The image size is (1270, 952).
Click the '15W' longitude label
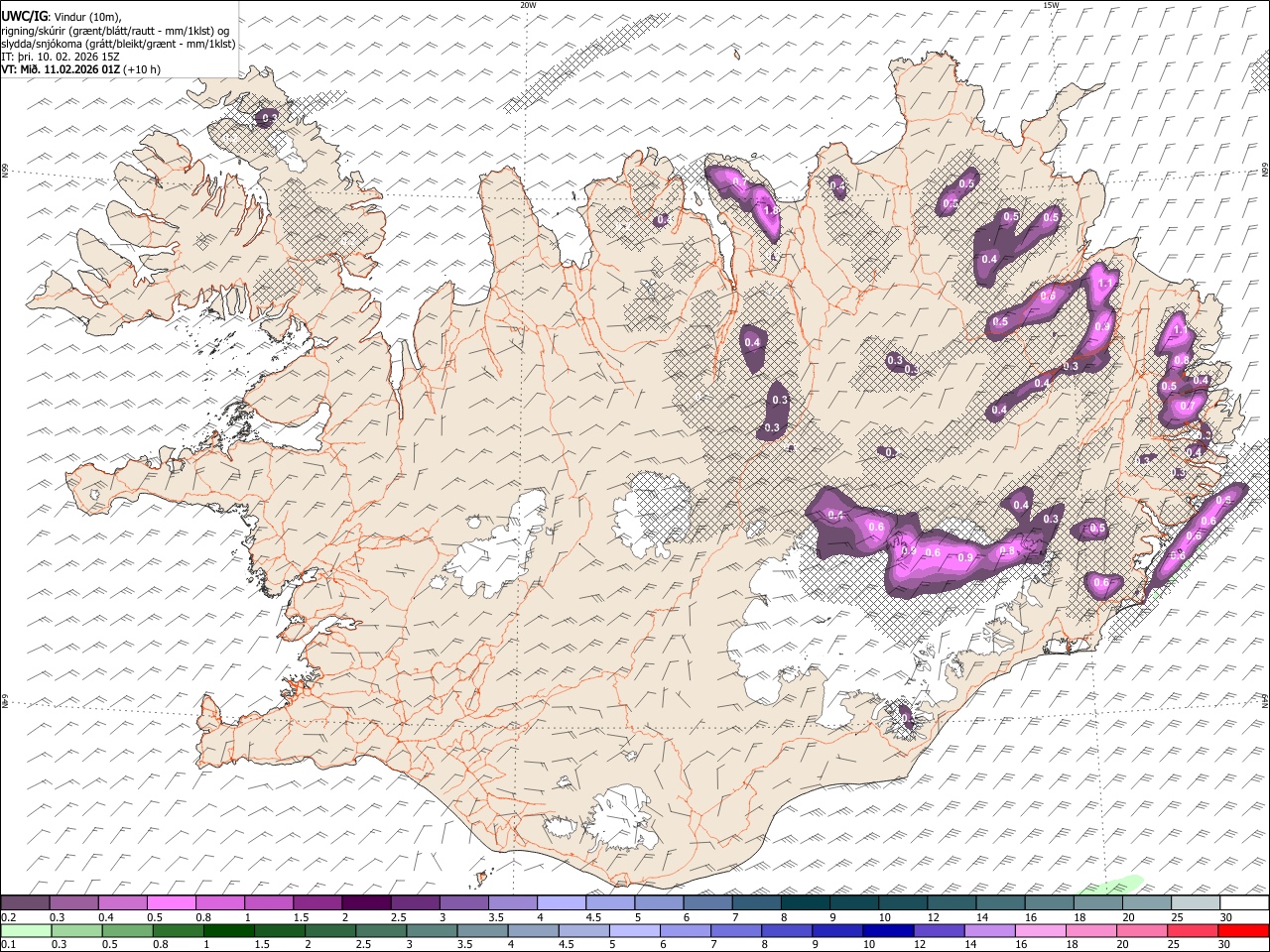[1051, 5]
